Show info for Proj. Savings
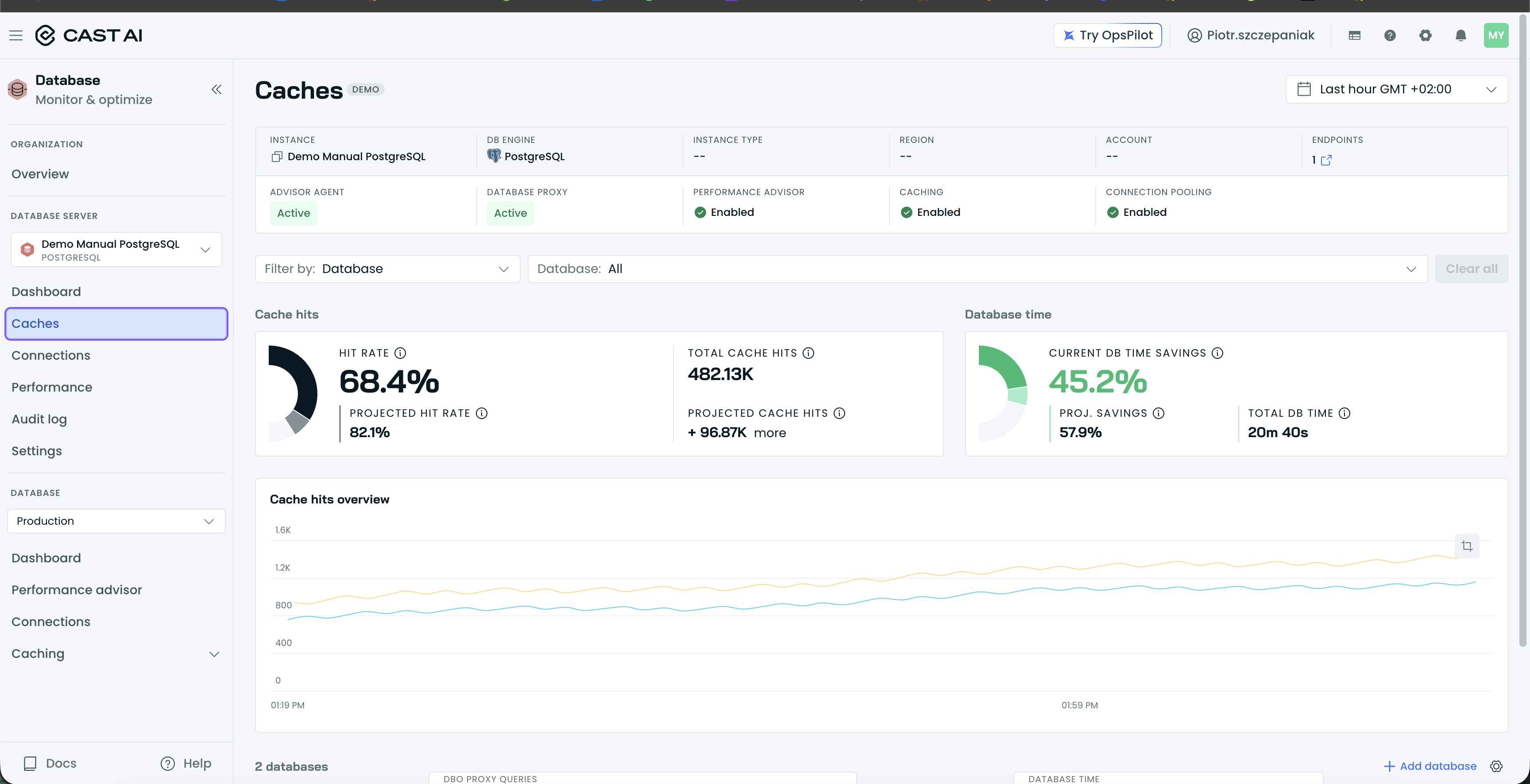This screenshot has height=784, width=1530. (x=1159, y=413)
